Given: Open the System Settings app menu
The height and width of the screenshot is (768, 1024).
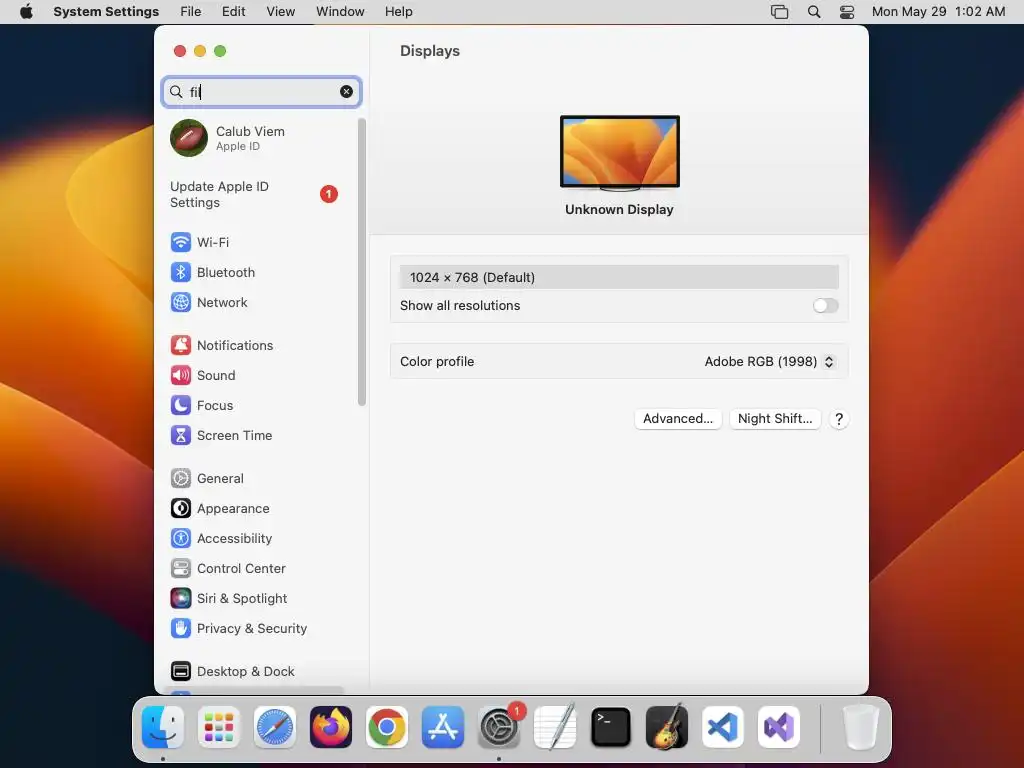Looking at the screenshot, I should coord(106,12).
